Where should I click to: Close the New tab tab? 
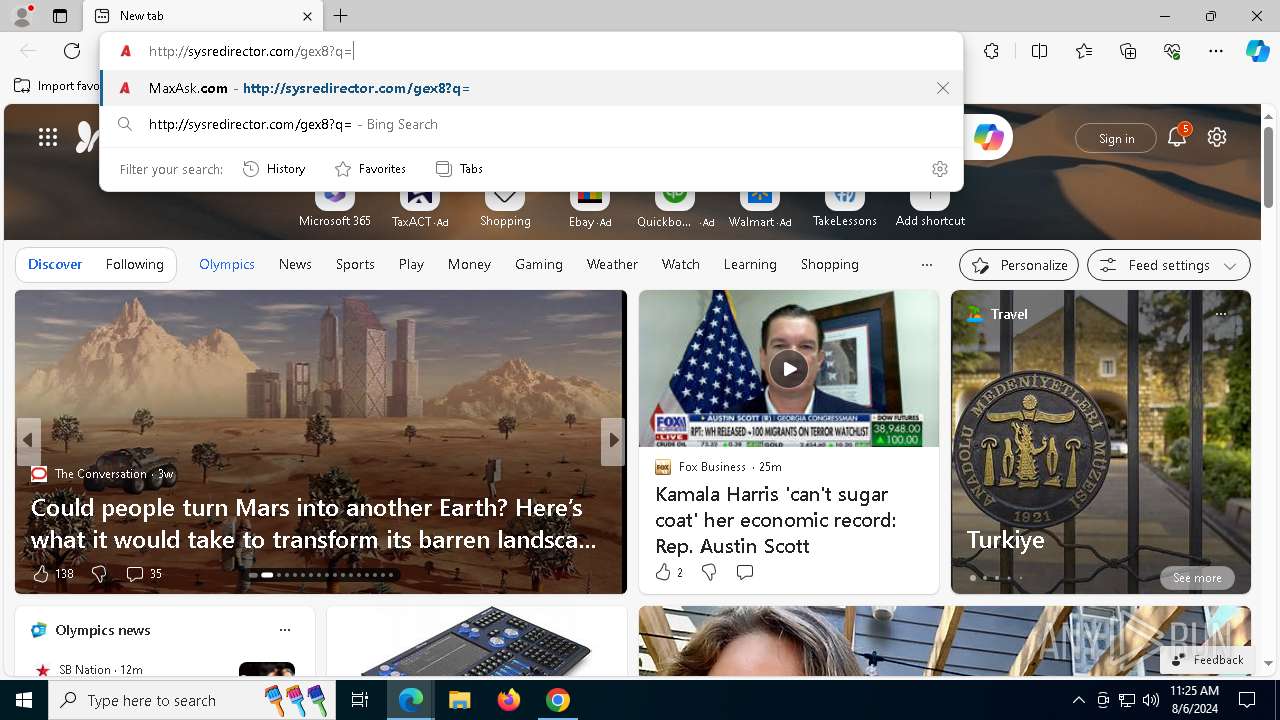coord(308,16)
